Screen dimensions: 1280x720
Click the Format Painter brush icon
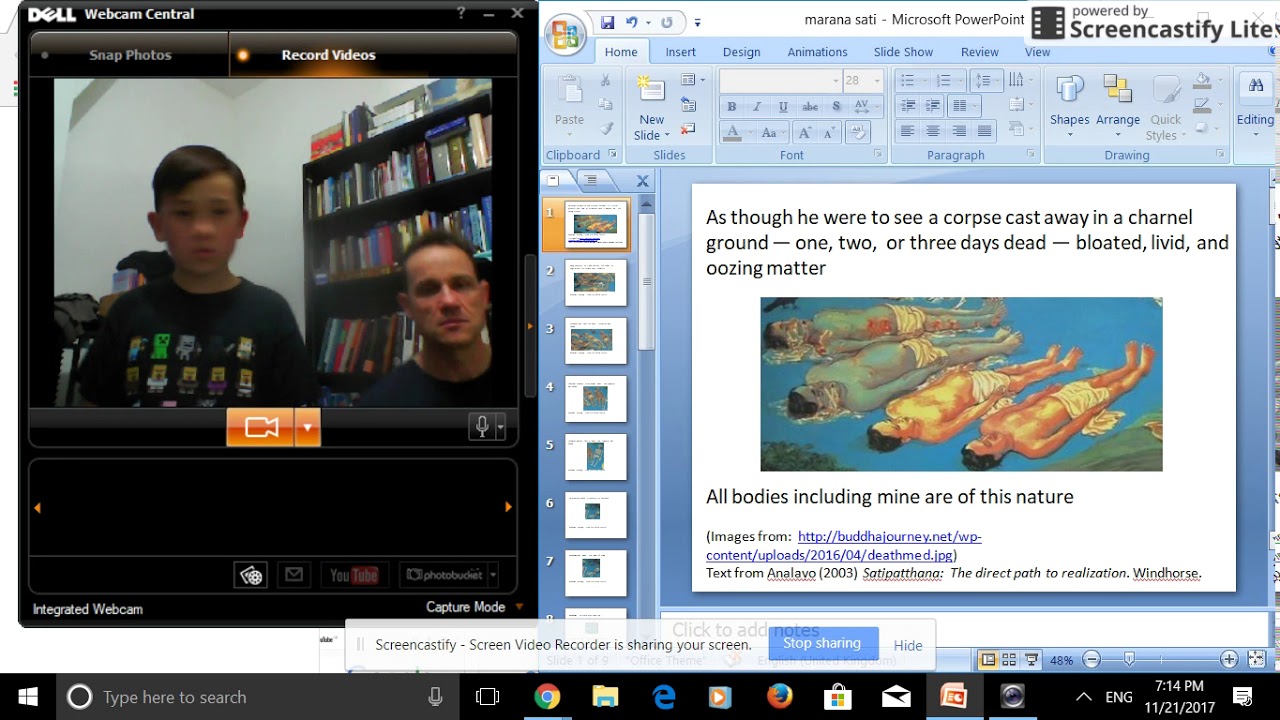pyautogui.click(x=606, y=129)
